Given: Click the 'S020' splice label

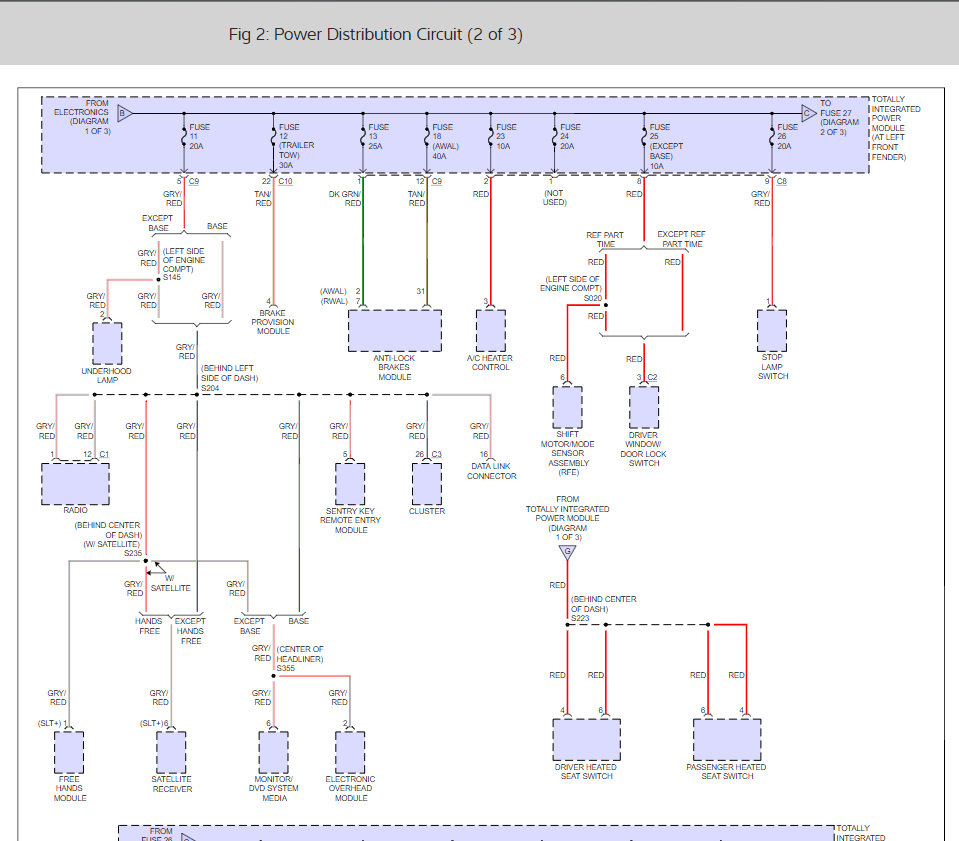Looking at the screenshot, I should point(592,298).
